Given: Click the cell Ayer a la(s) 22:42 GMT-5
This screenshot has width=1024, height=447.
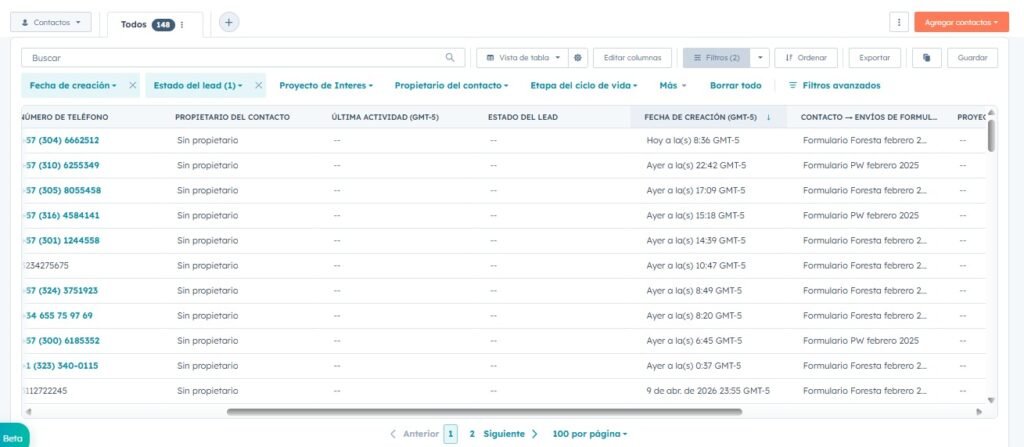Looking at the screenshot, I should point(696,165).
